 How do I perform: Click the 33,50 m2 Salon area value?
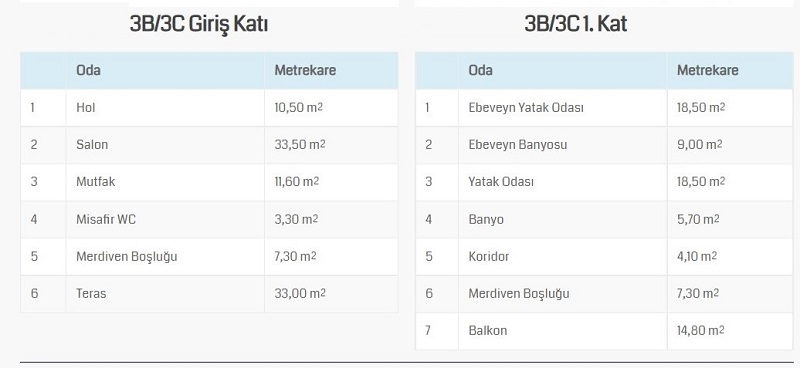point(300,144)
